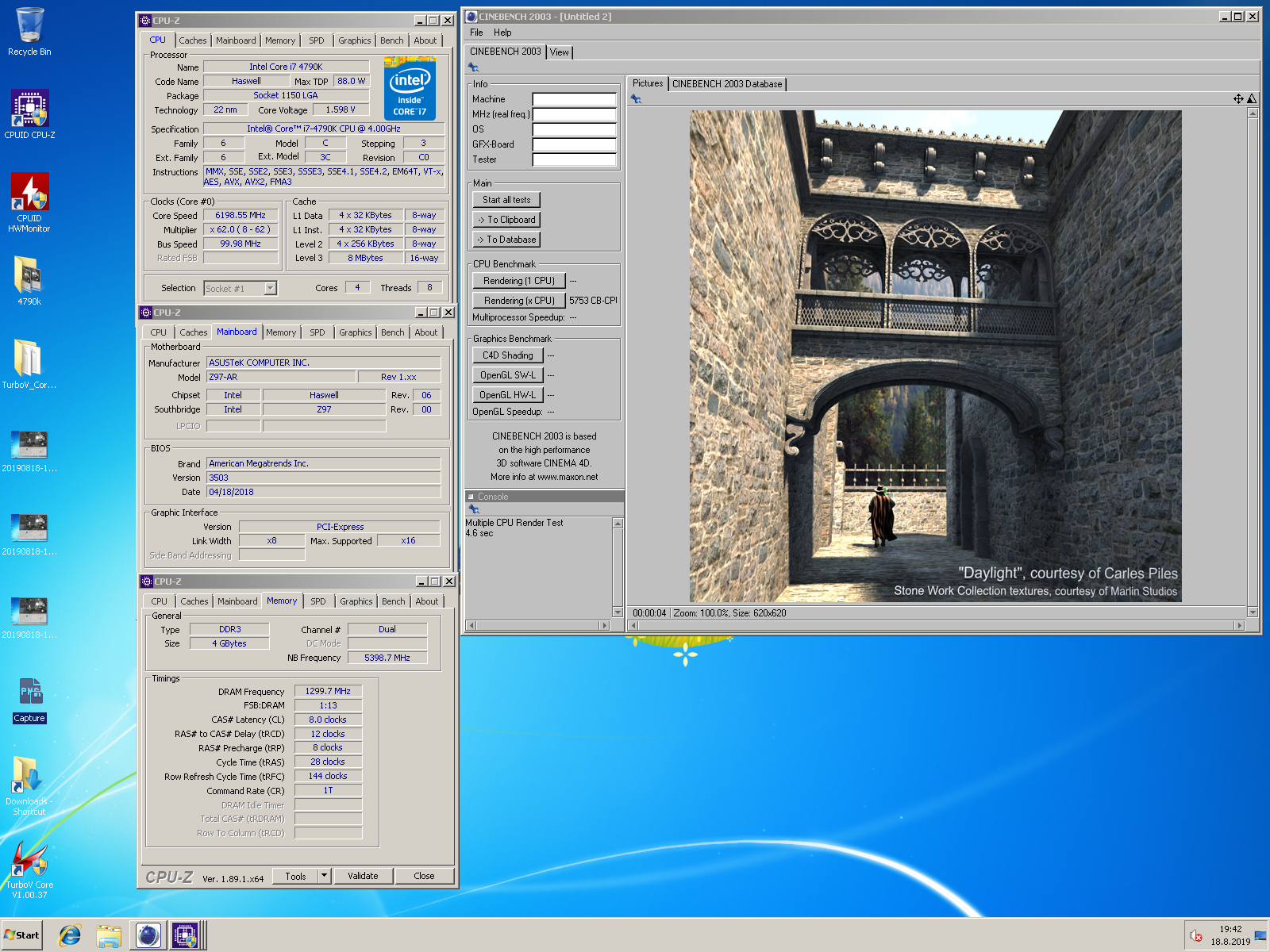Image resolution: width=1270 pixels, height=952 pixels.
Task: Open the File menu in CINEBENCH
Action: click(476, 33)
